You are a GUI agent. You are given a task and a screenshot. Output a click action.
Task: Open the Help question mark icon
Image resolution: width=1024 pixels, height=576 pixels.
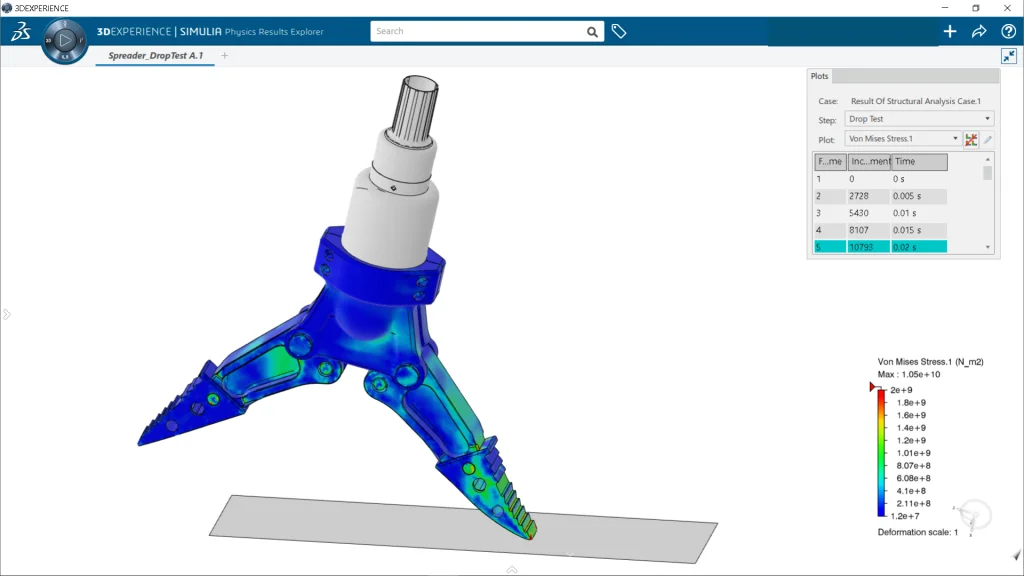pos(1008,31)
